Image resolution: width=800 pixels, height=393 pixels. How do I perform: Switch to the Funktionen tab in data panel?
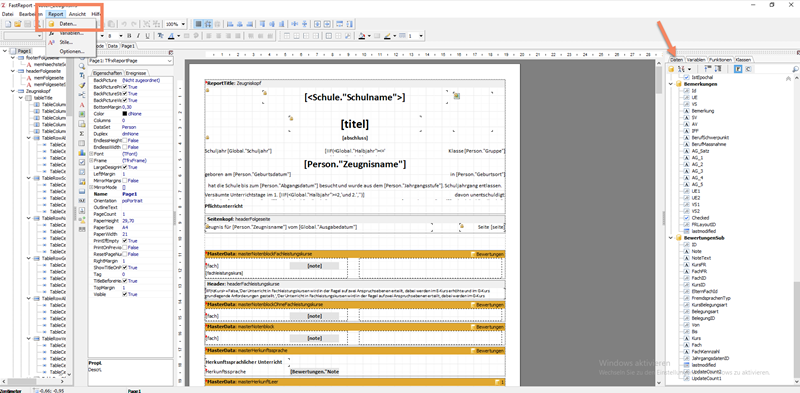[720, 60]
